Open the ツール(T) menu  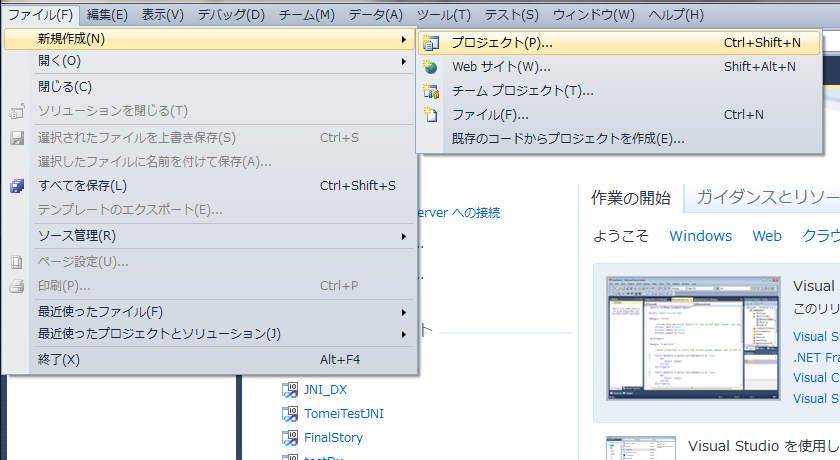pos(444,15)
